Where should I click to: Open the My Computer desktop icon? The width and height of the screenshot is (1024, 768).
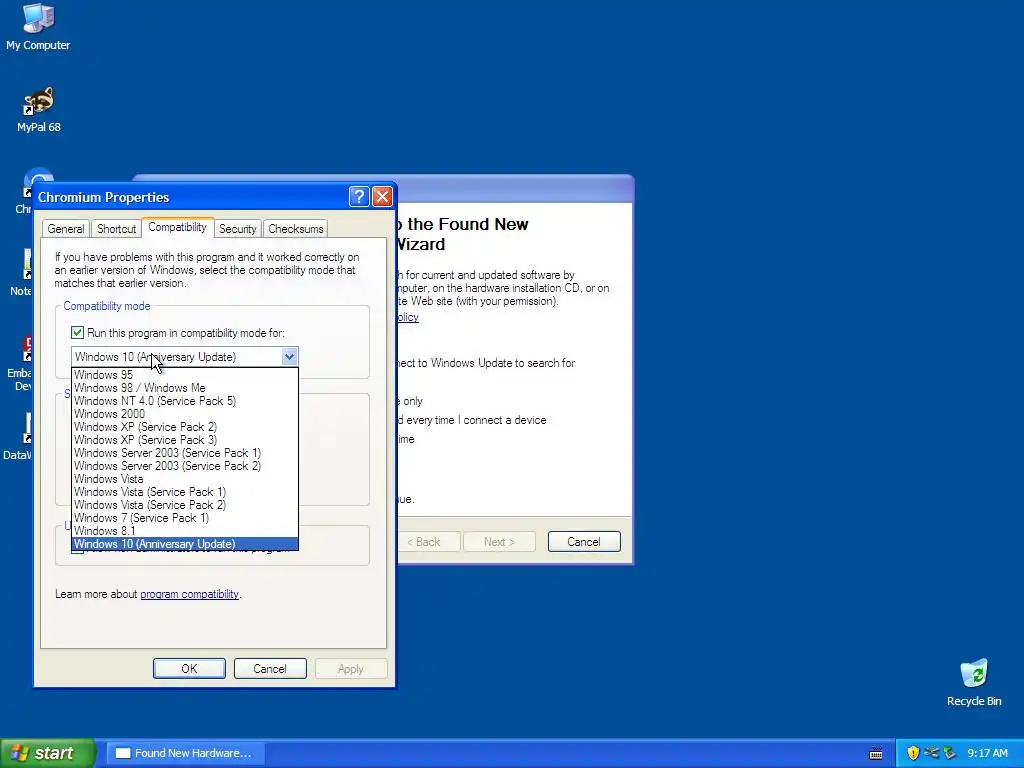(x=38, y=26)
